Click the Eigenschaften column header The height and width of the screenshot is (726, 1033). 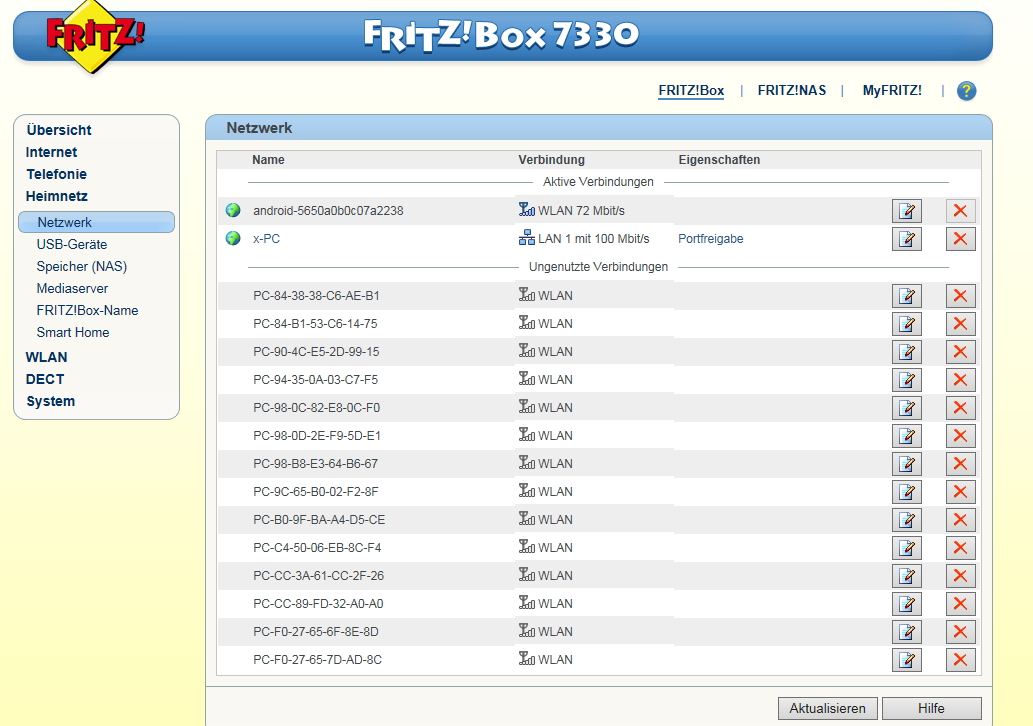point(719,159)
